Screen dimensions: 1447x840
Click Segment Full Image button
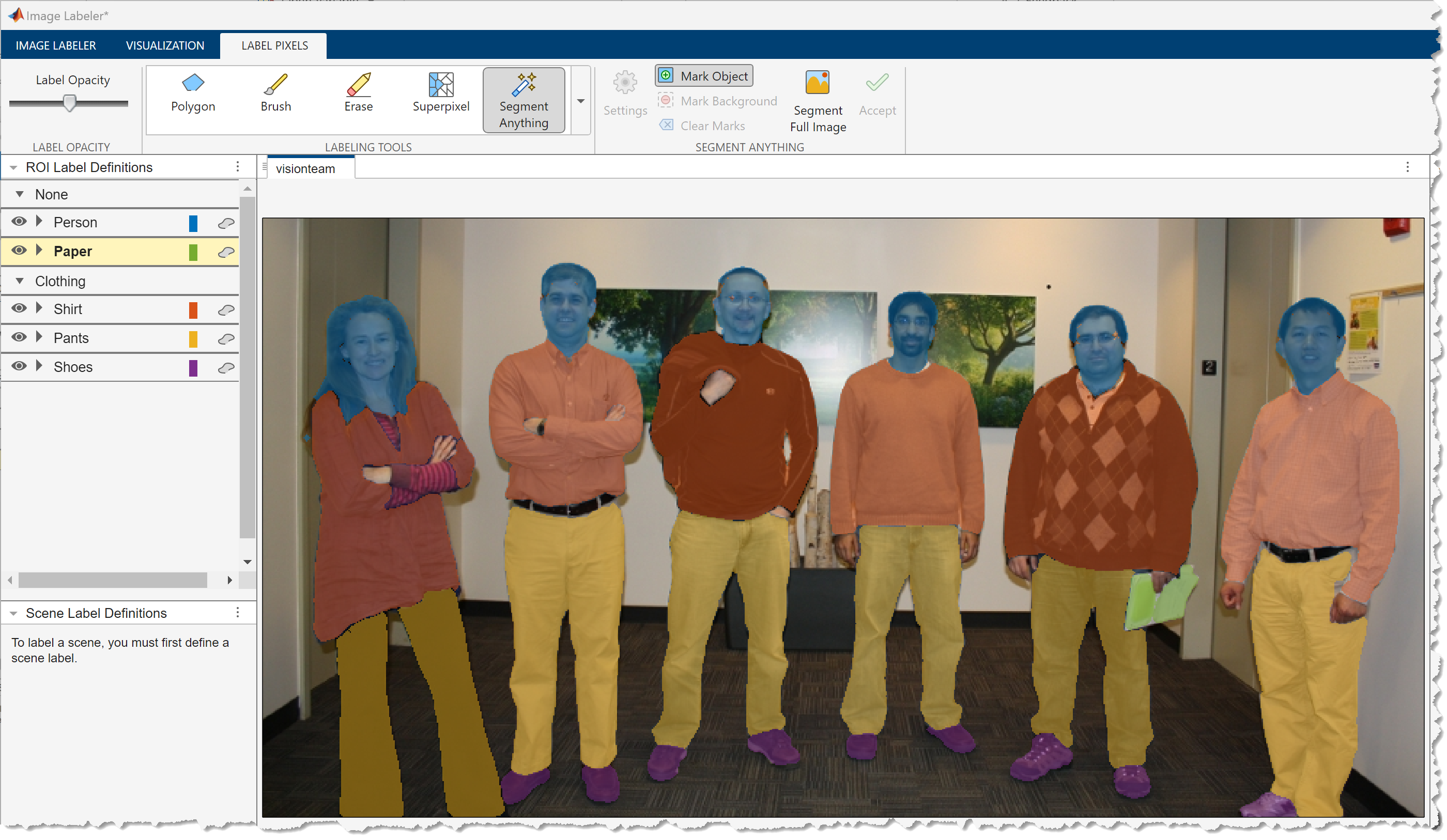tap(818, 100)
